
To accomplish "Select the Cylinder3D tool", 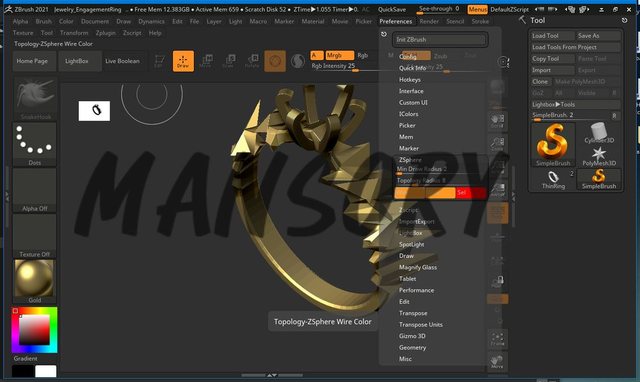I will point(599,133).
